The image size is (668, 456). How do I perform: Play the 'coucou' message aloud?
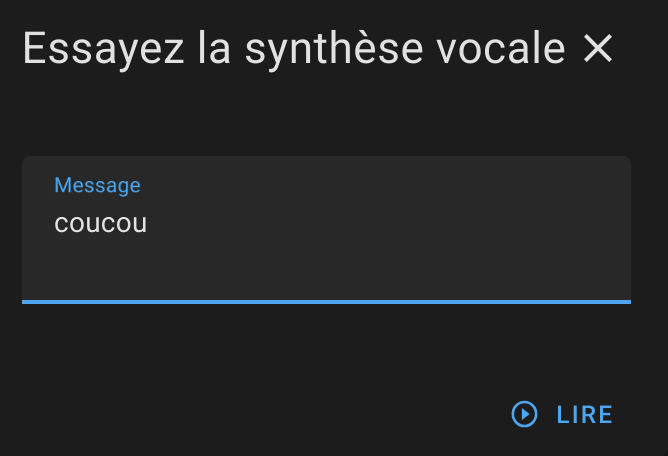(562, 414)
